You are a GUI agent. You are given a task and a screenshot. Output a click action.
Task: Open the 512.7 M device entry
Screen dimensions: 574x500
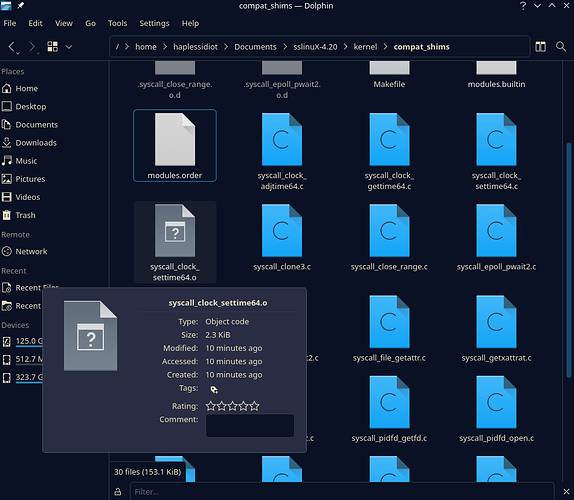[x=22, y=359]
